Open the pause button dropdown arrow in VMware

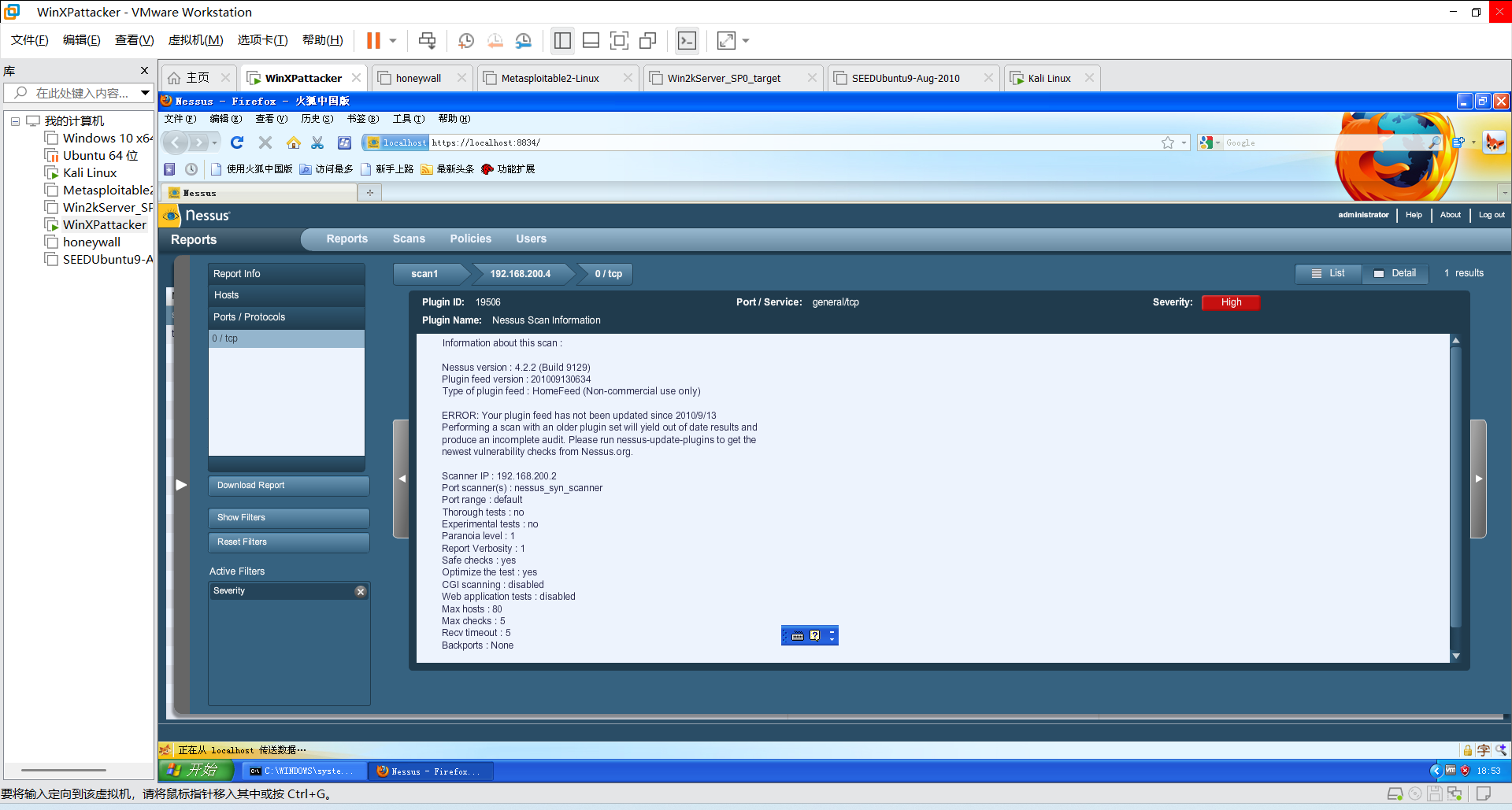tap(393, 41)
